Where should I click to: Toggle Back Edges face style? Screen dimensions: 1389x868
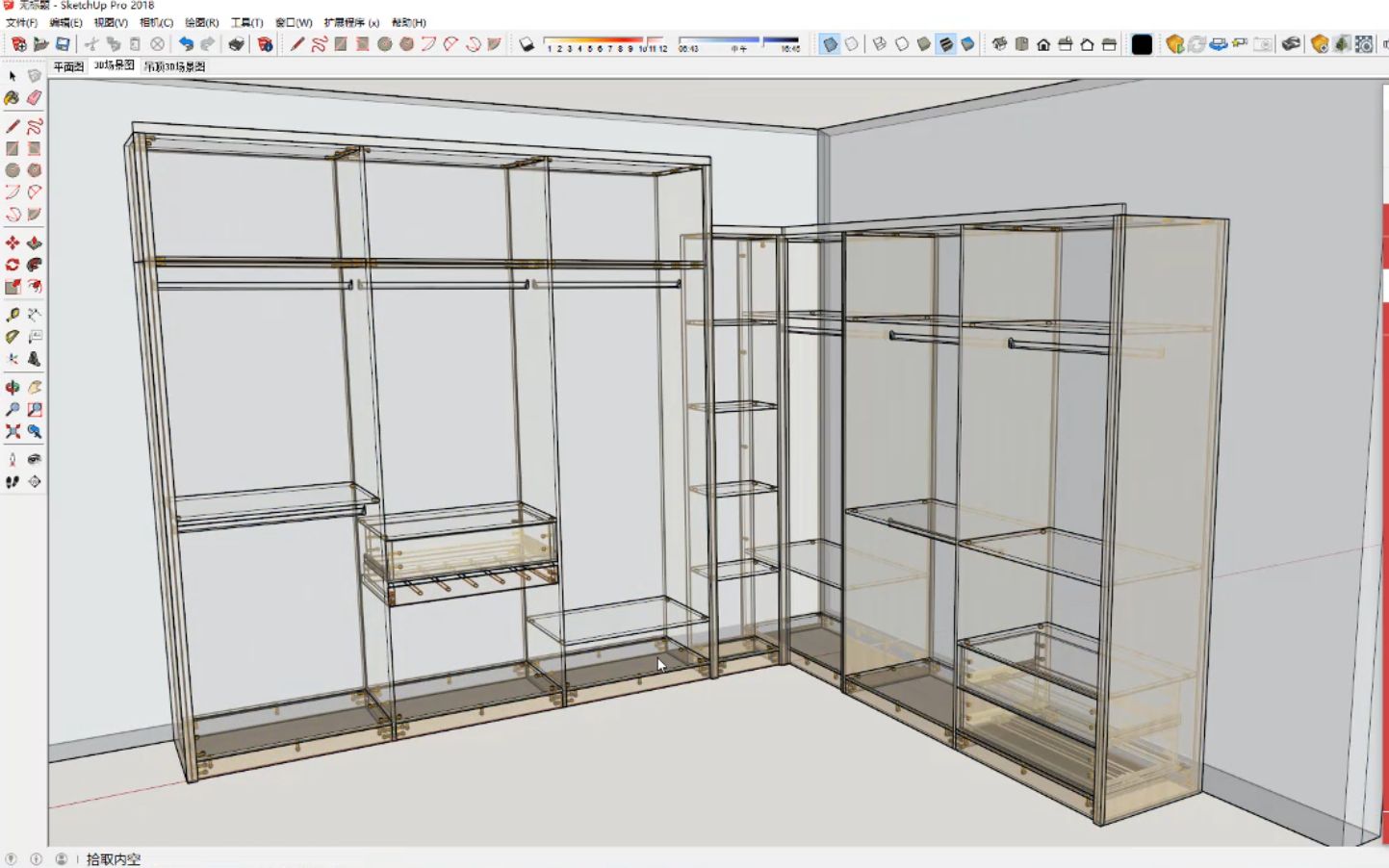coord(852,44)
